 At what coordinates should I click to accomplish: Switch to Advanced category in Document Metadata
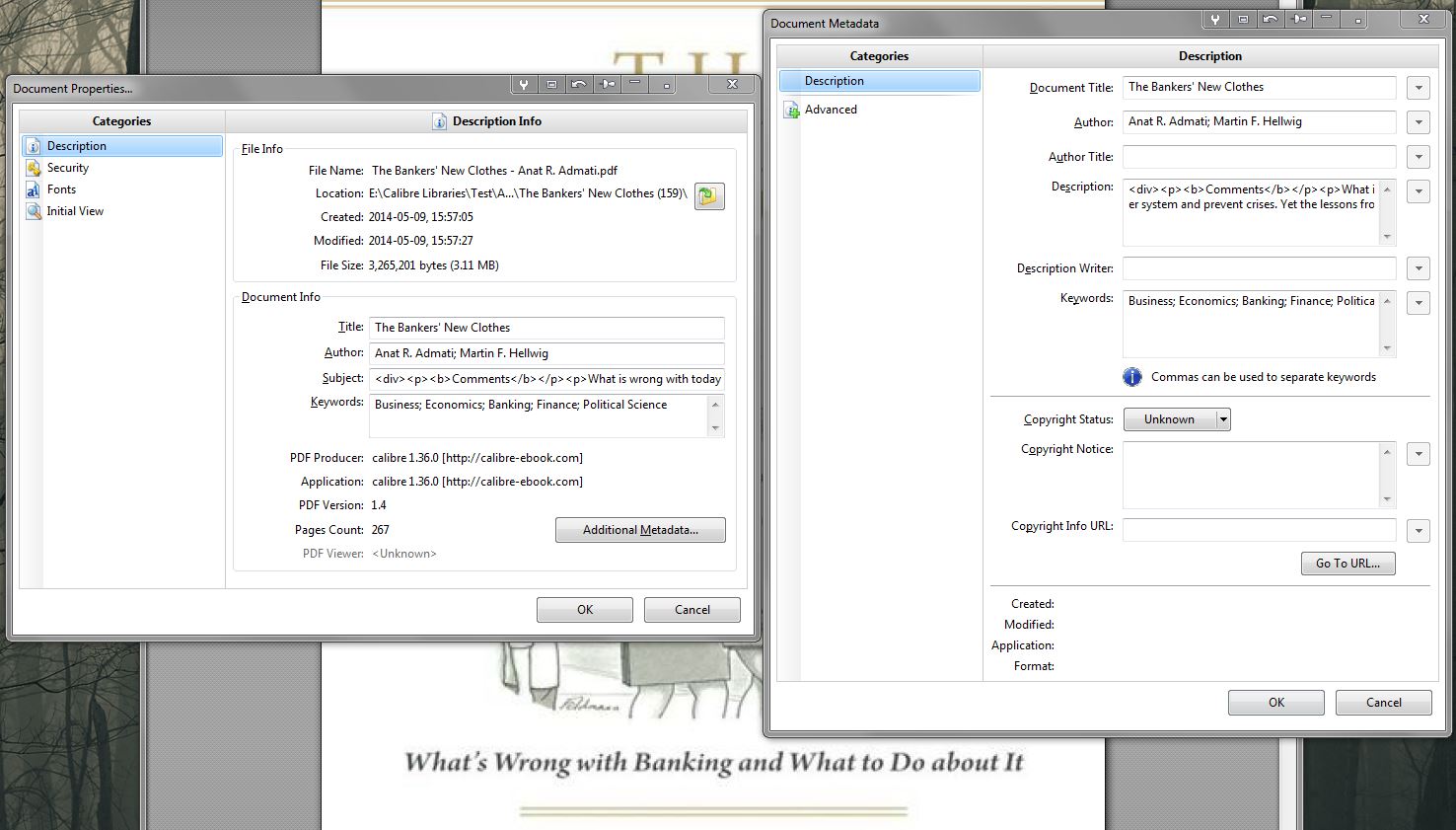[x=880, y=110]
